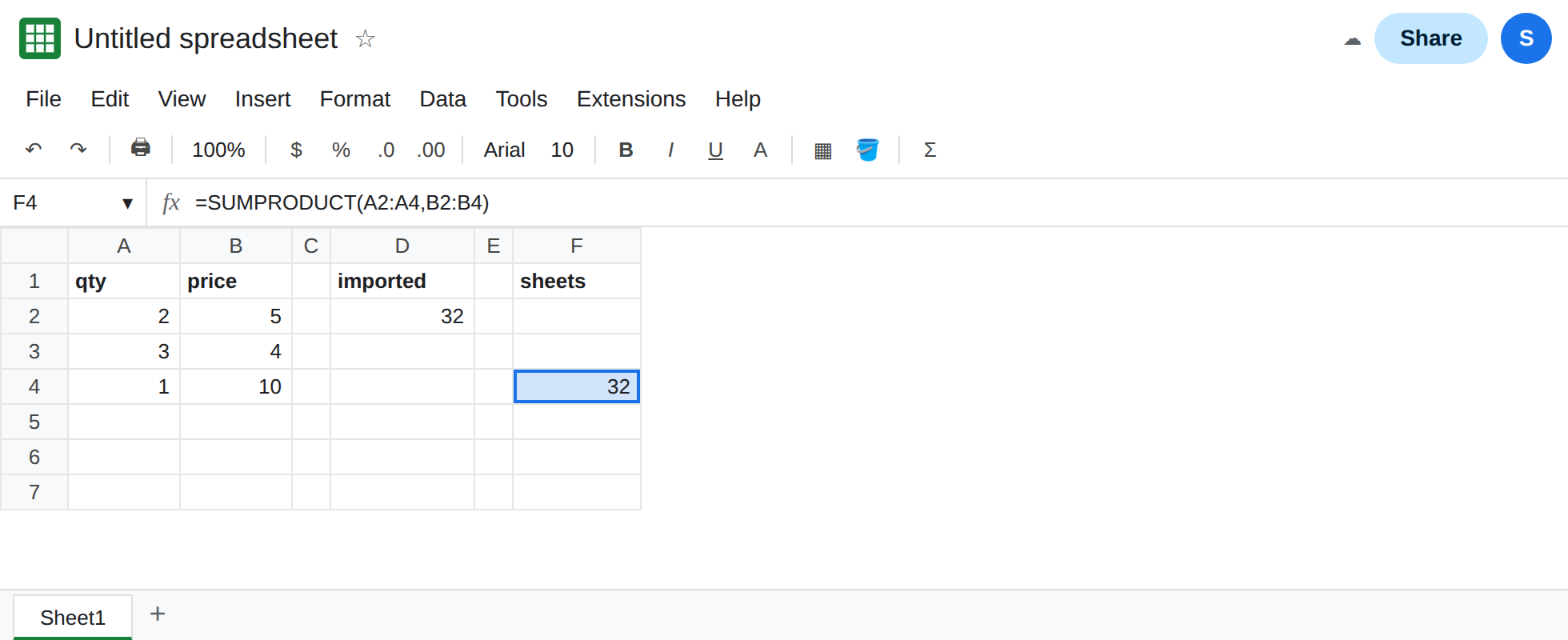Select column C header

[x=311, y=246]
